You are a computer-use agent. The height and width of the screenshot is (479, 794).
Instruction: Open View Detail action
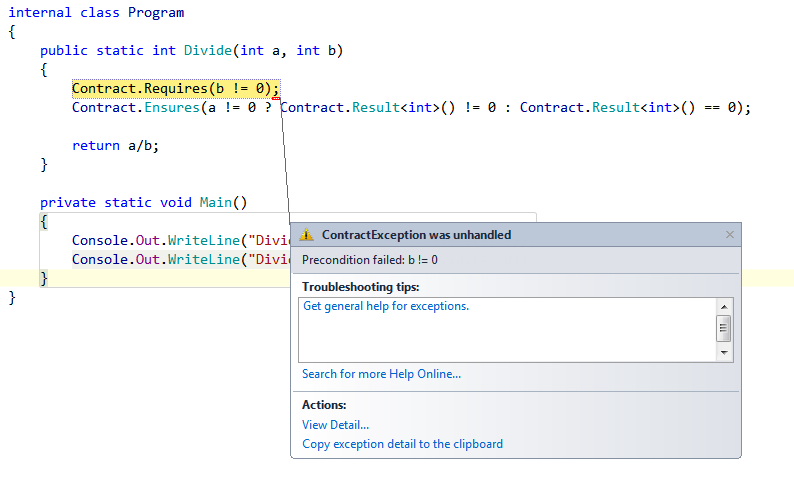tap(335, 425)
